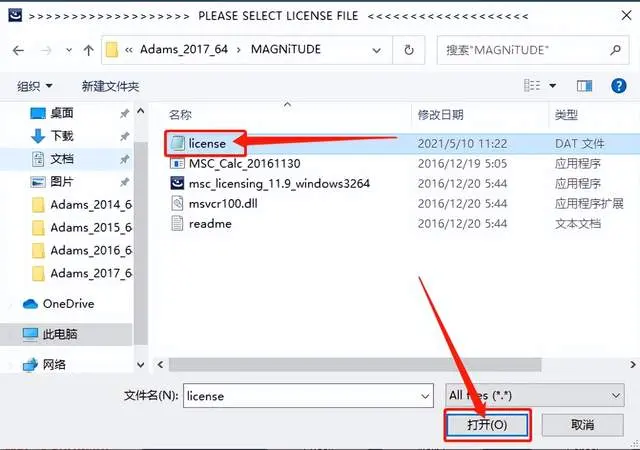Open the All files type filter

tap(535, 395)
